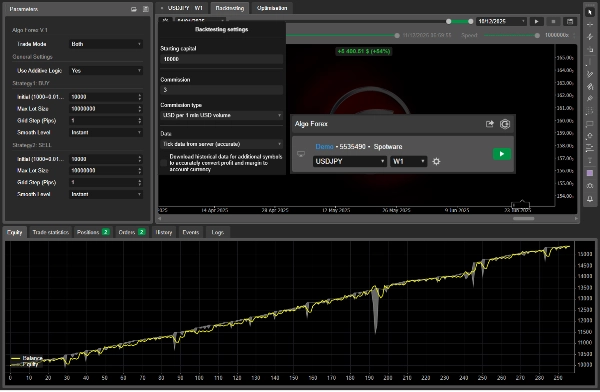Viewport: 600px width, 392px height.
Task: Click the monitor icon left of Demo account
Action: [301, 154]
